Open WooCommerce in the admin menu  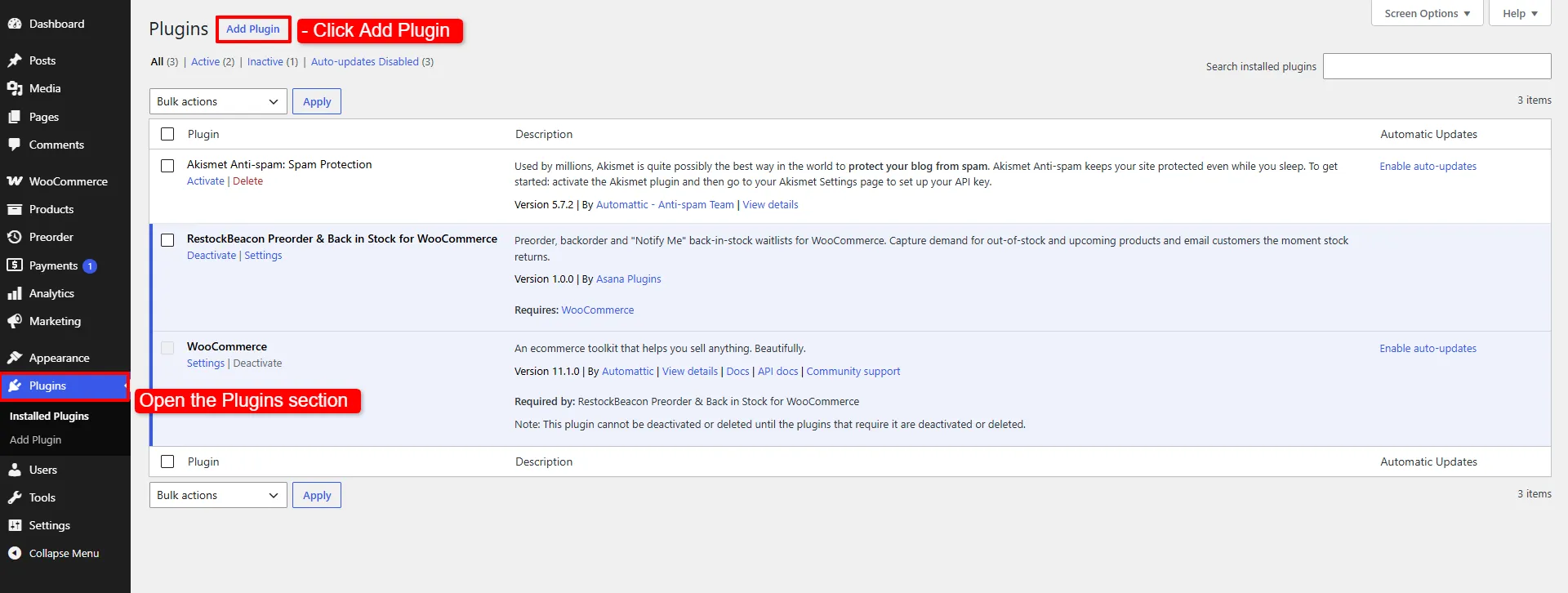69,181
